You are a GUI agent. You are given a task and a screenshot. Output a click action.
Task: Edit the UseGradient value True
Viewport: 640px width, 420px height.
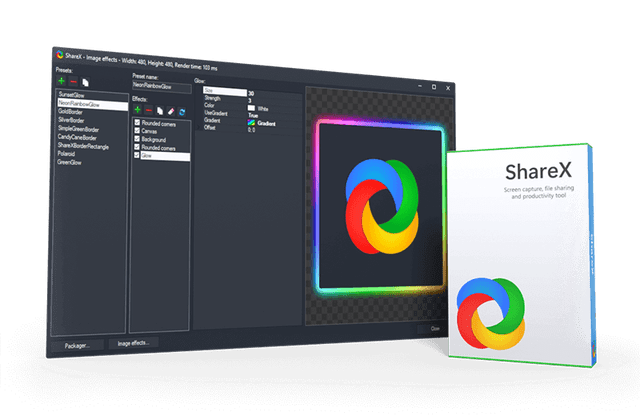pos(253,116)
